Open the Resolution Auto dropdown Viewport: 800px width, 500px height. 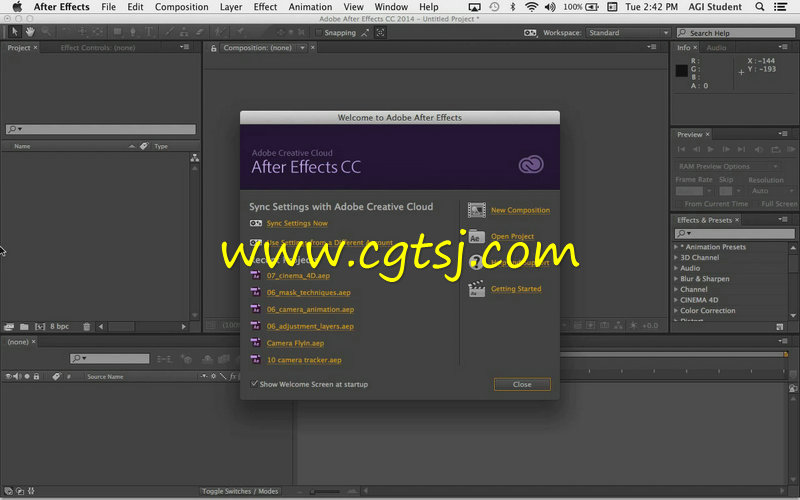771,191
